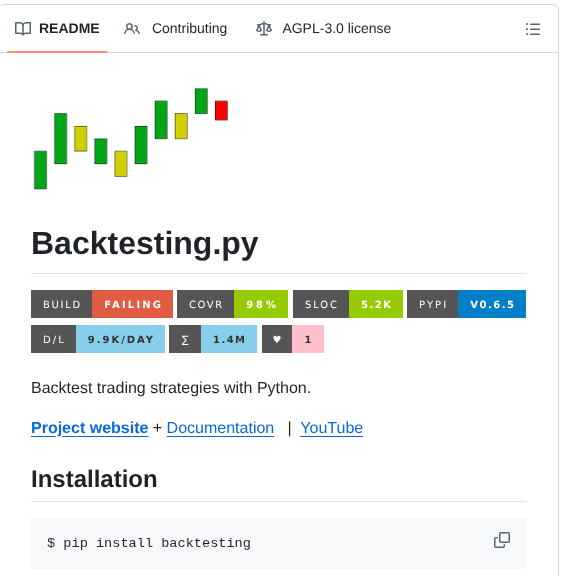Viewport: 576px width, 576px height.
Task: Click the book icon beside README
Action: coord(23,29)
